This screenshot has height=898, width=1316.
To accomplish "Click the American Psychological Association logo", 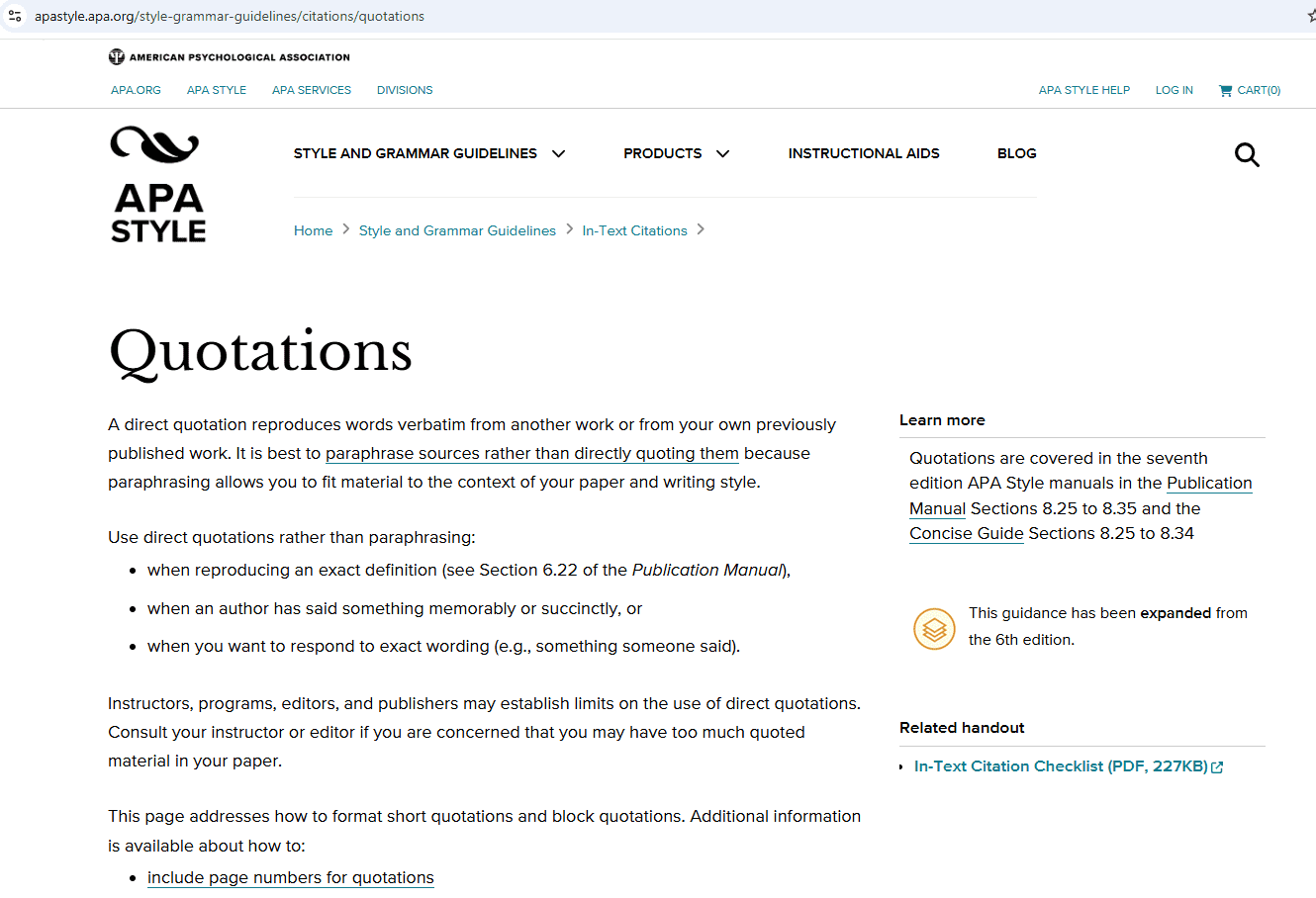I will point(230,57).
